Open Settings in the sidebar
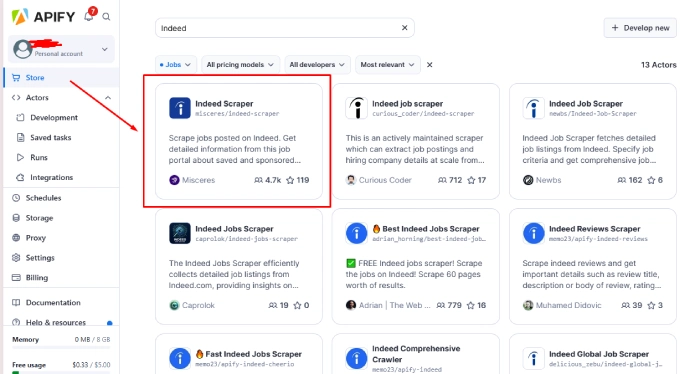 (40, 258)
